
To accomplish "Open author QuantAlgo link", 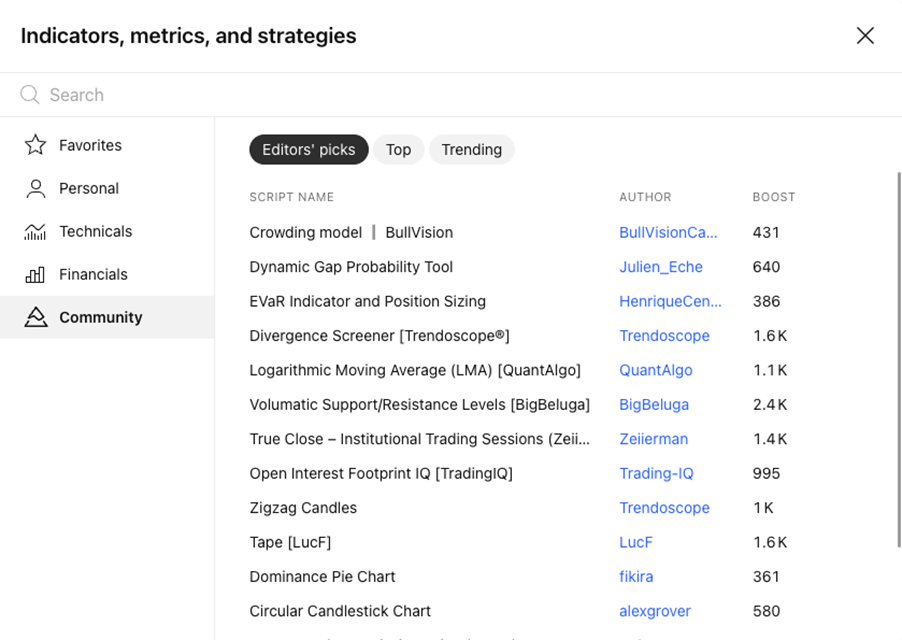I will 656,370.
